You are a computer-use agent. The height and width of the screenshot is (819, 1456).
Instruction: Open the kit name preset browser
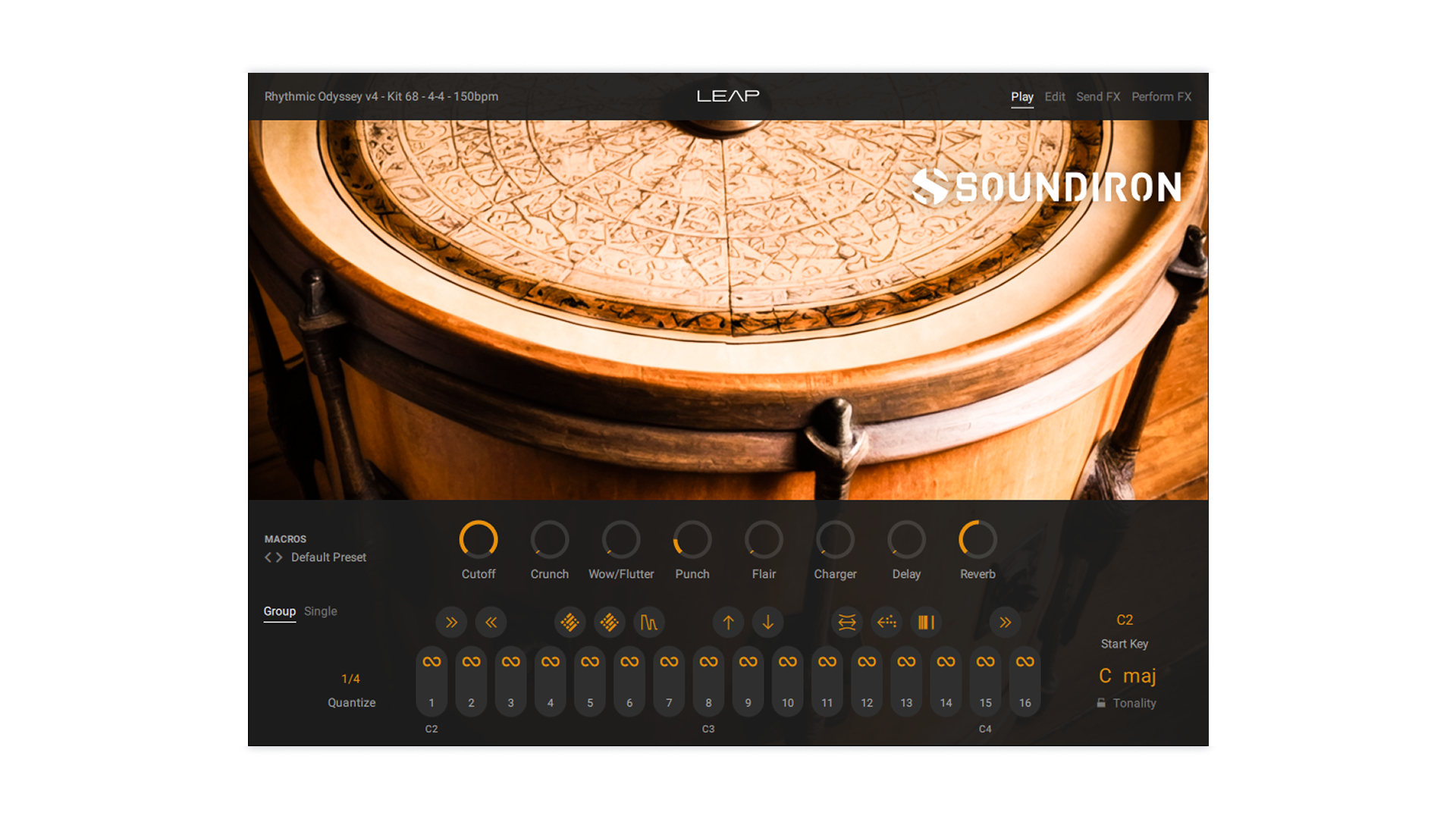coord(381,96)
